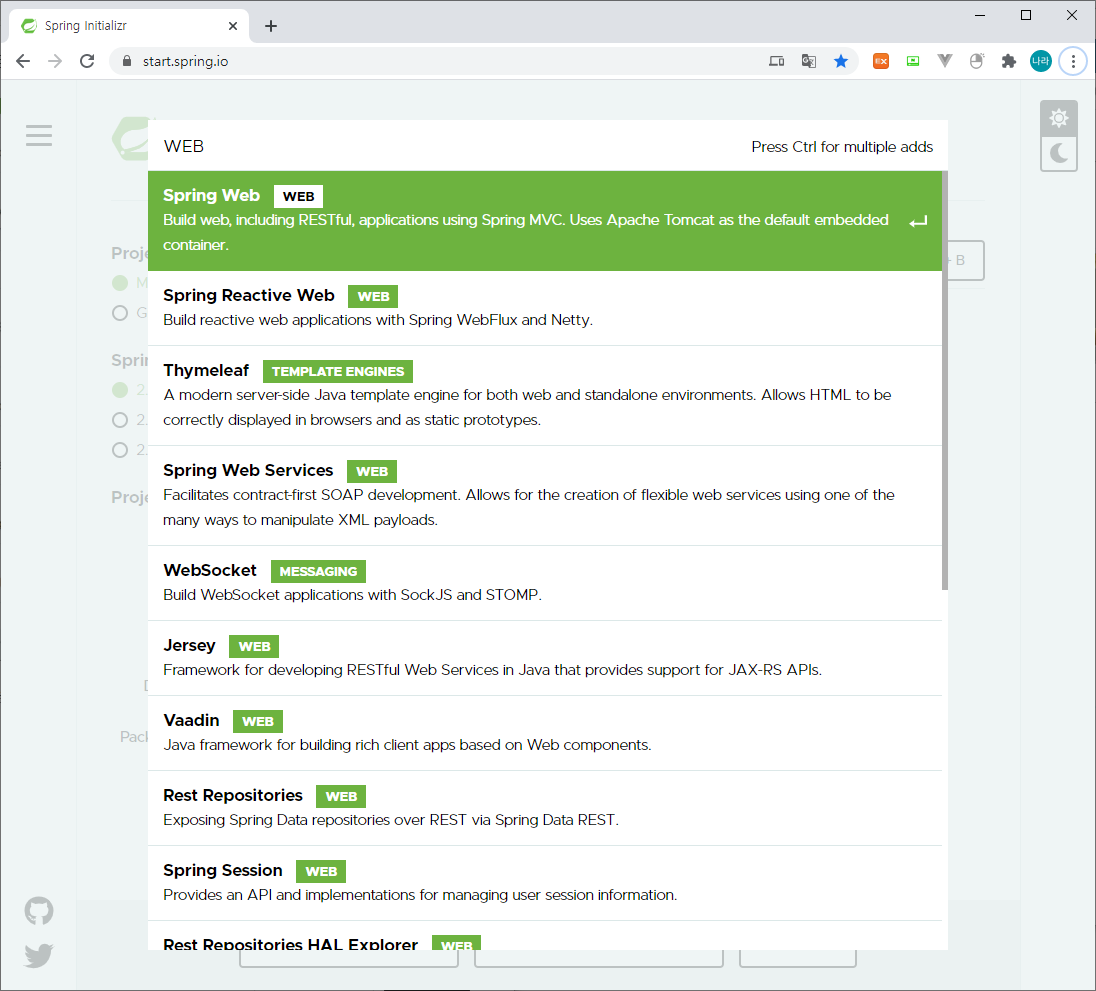Image resolution: width=1096 pixels, height=991 pixels.
Task: Switch to dark theme moon icon
Action: pyautogui.click(x=1059, y=153)
